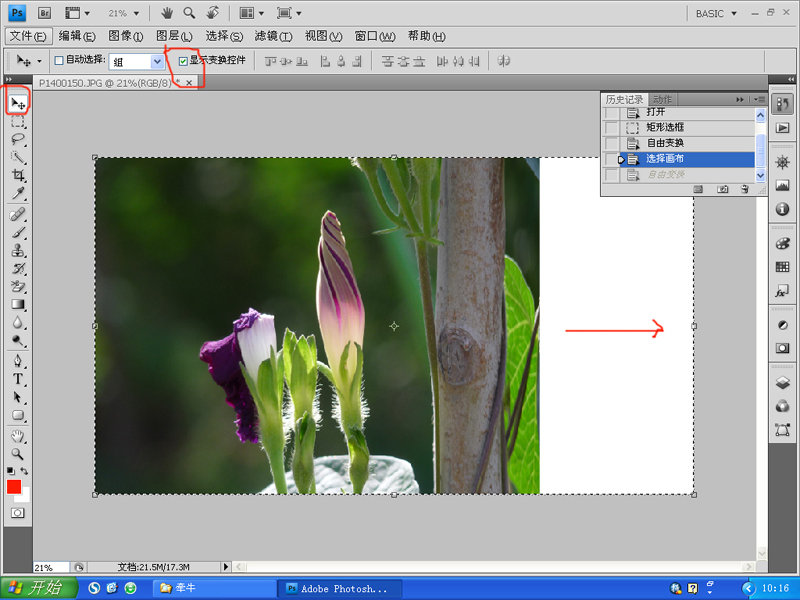Select the History Brush tool
Image resolution: width=800 pixels, height=600 pixels.
(x=18, y=268)
